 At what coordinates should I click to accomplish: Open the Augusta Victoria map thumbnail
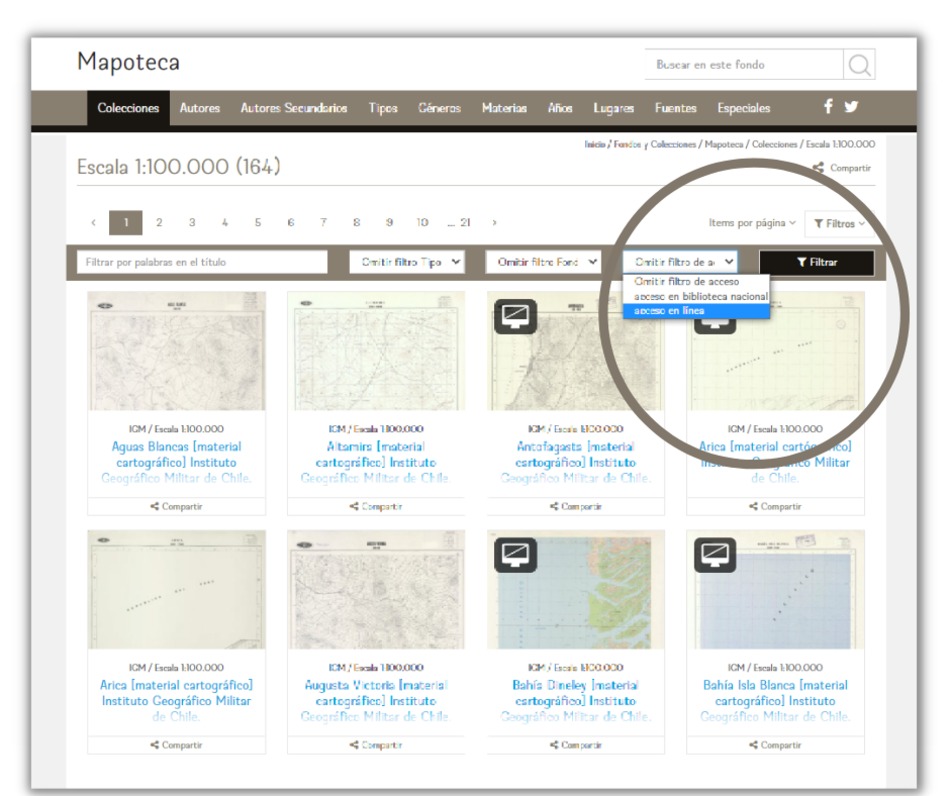376,590
